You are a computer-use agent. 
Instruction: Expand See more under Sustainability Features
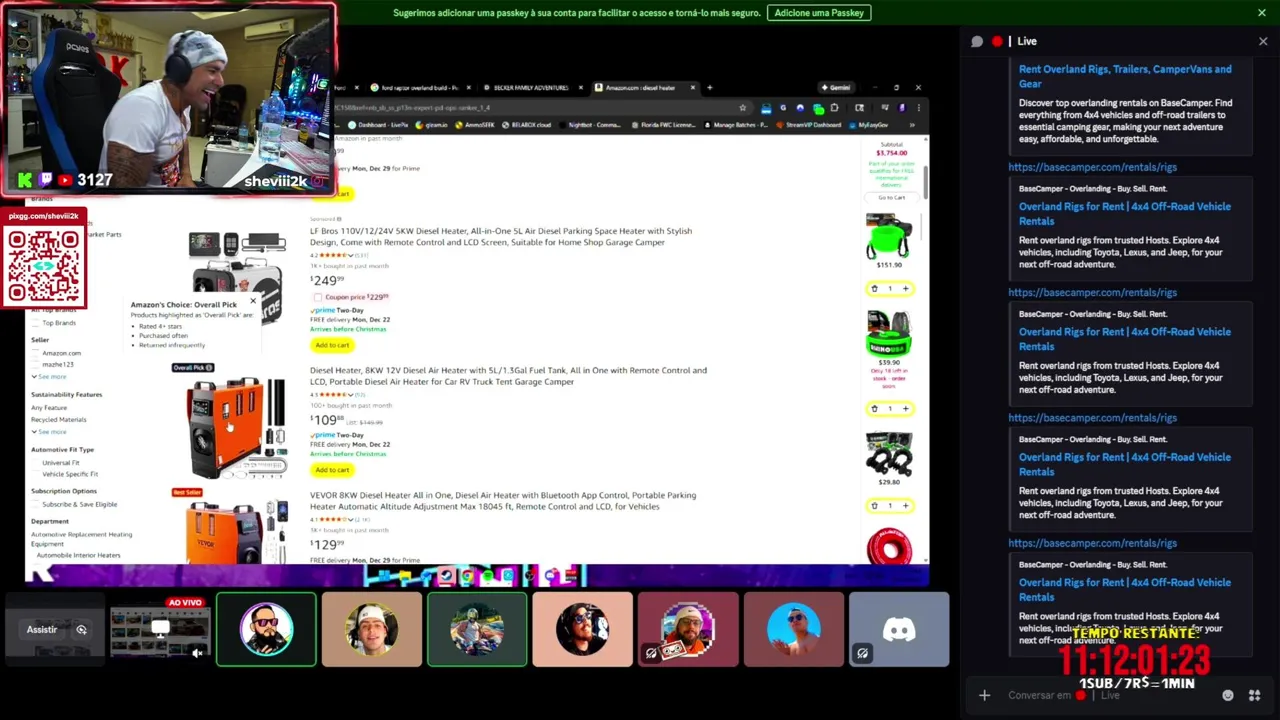coord(49,431)
